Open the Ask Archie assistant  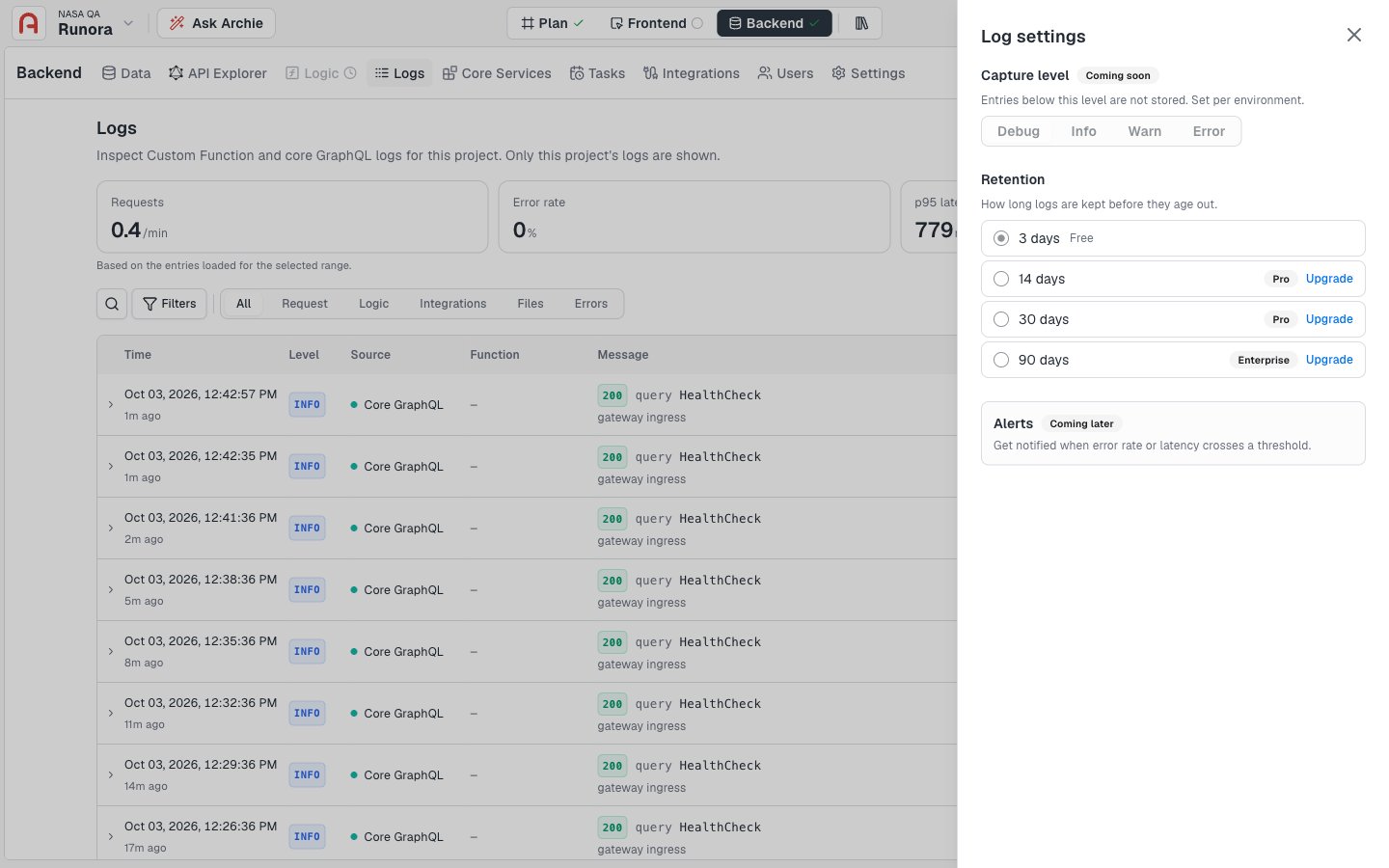click(216, 23)
